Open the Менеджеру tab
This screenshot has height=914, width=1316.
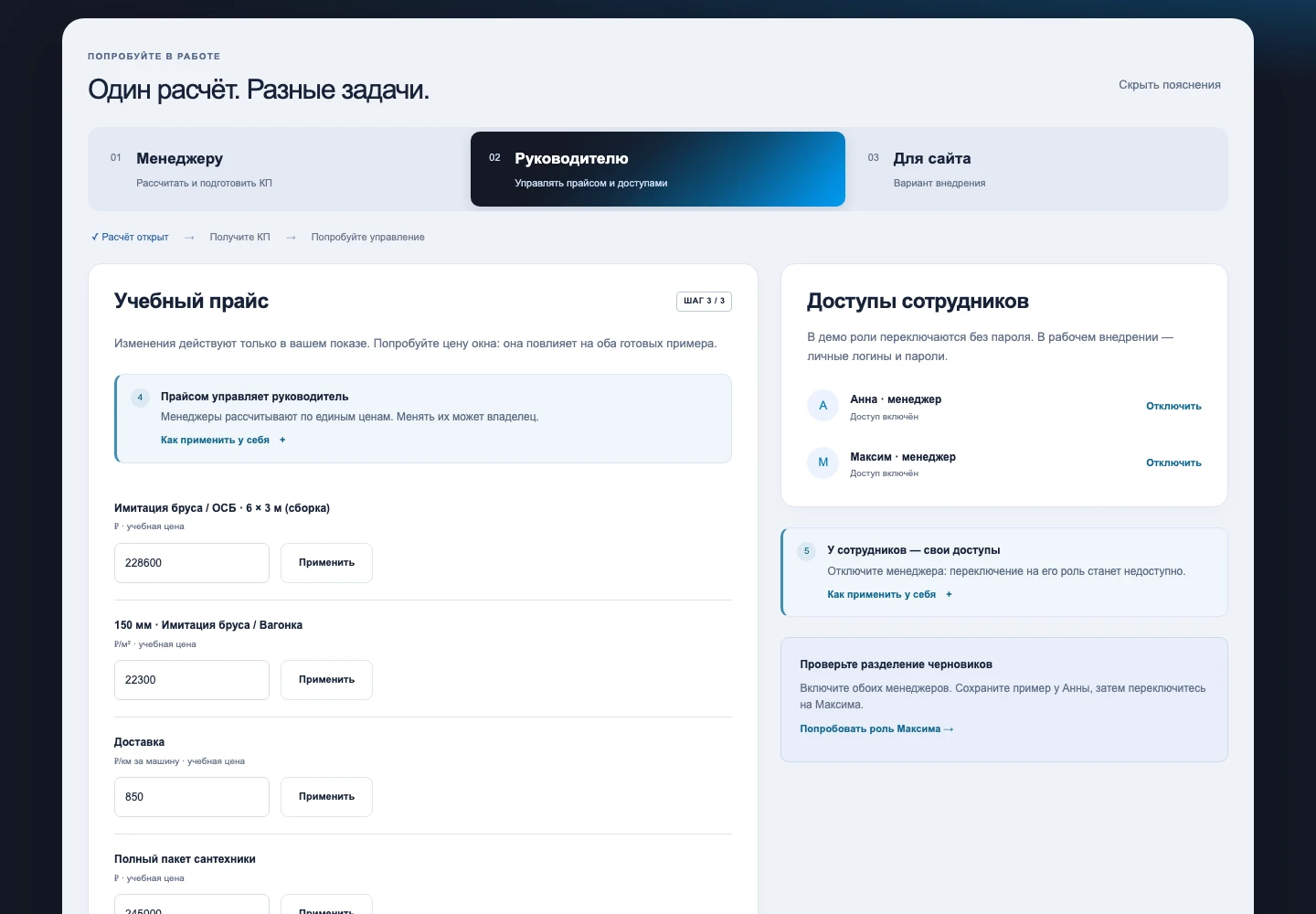tap(279, 169)
